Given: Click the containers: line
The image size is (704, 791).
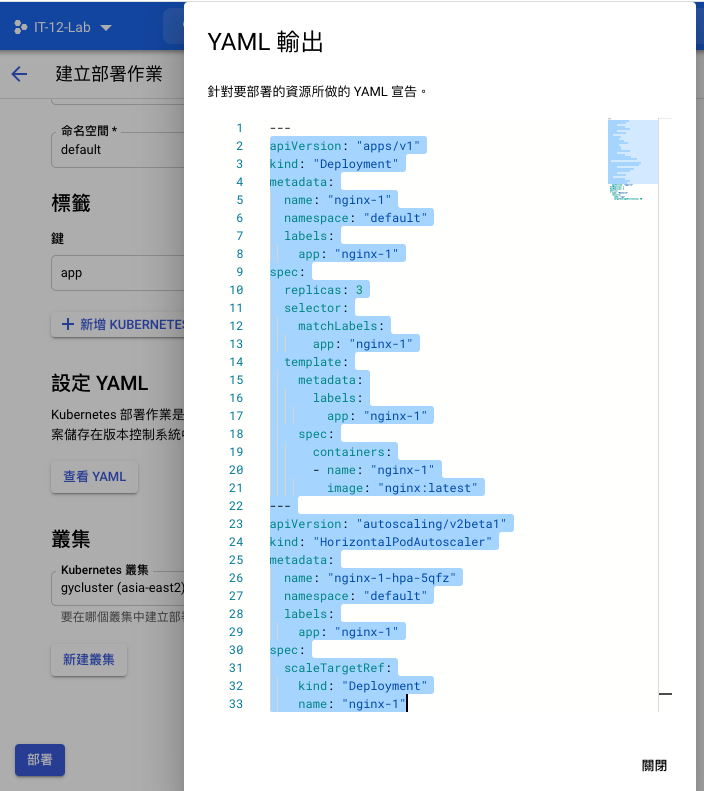Looking at the screenshot, I should coord(352,452).
